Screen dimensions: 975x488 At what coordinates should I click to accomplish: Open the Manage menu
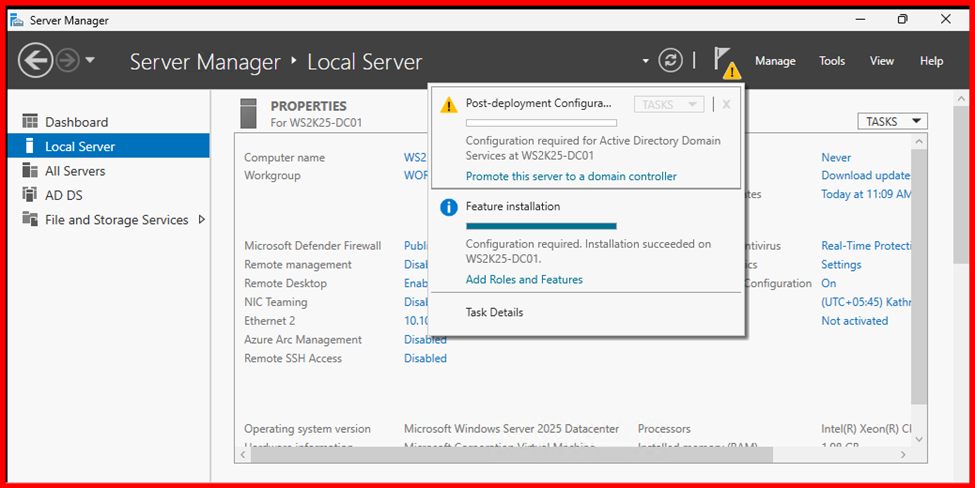point(775,61)
